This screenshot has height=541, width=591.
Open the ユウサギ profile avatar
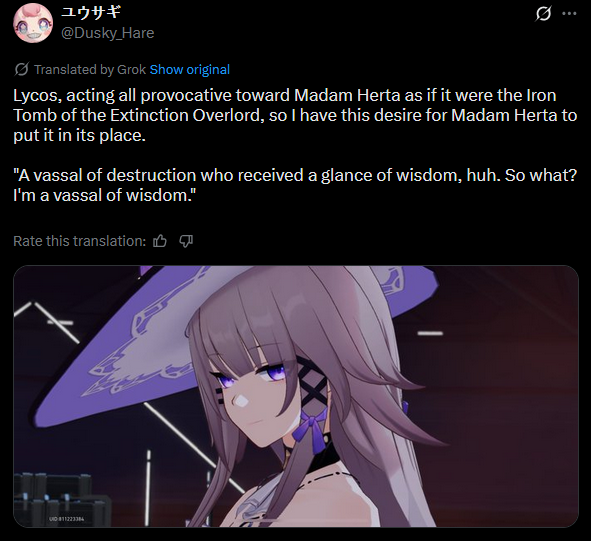[x=33, y=23]
